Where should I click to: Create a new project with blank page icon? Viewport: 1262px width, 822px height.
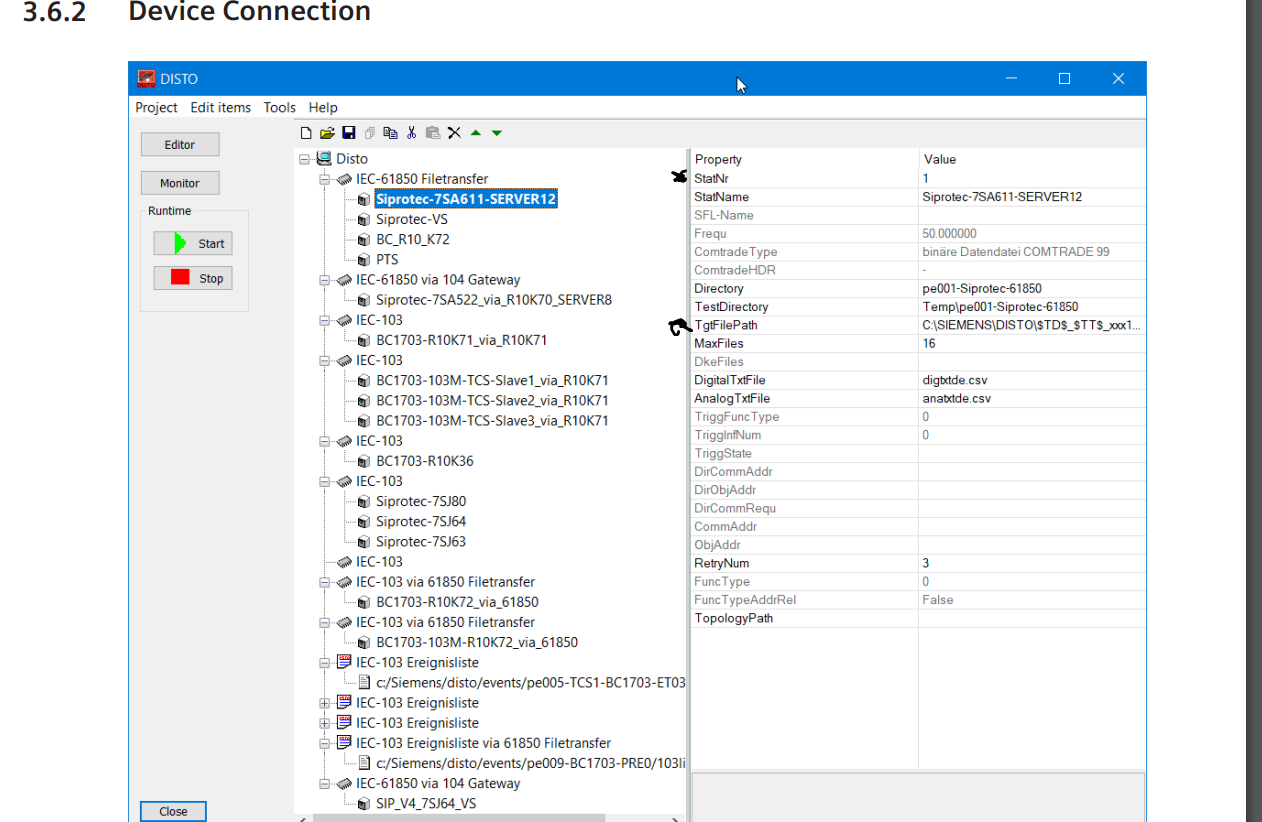point(307,133)
